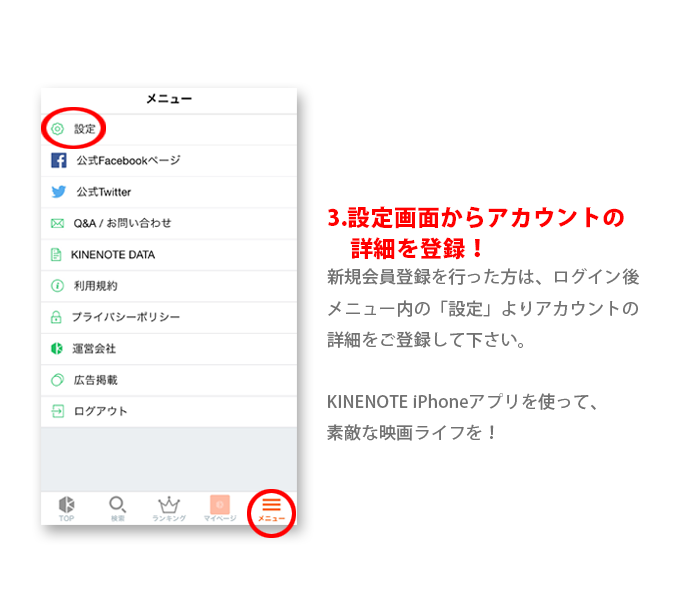
Task: Open the KINENOTE DATA entry
Action: coord(169,255)
